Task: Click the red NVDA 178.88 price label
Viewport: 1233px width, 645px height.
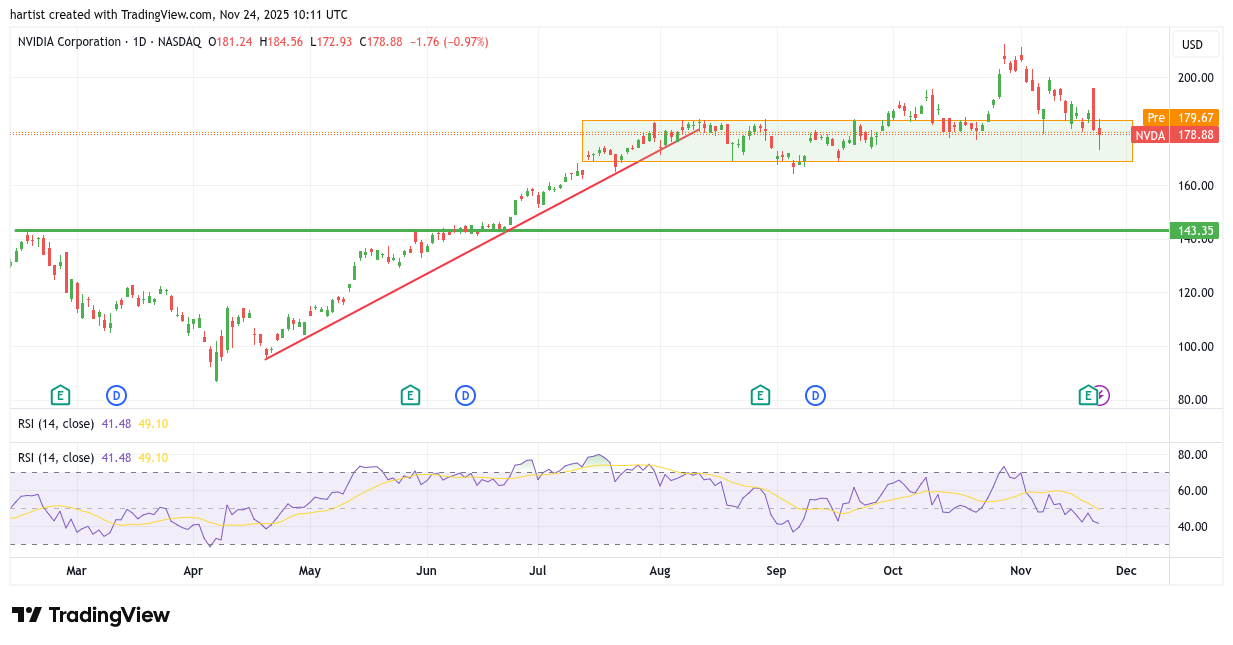Action: 1181,135
